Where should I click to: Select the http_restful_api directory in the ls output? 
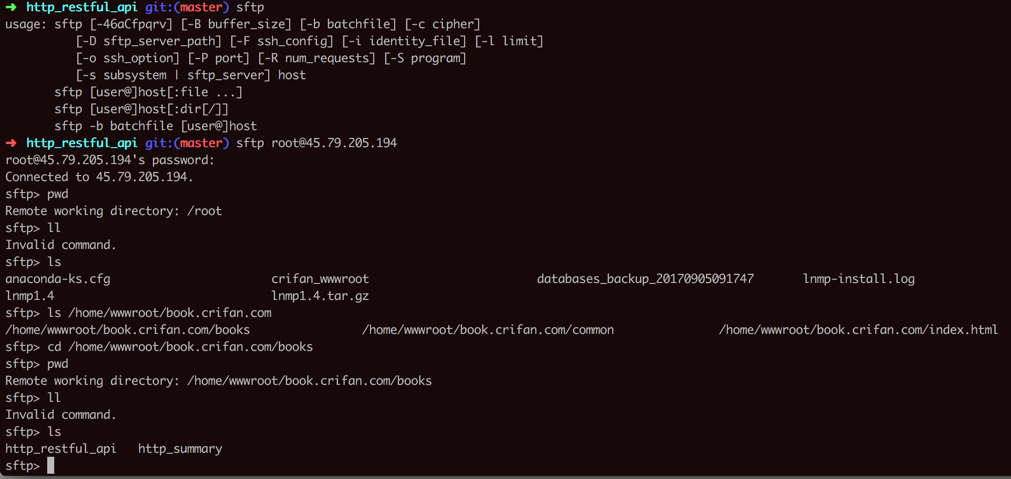click(x=60, y=449)
